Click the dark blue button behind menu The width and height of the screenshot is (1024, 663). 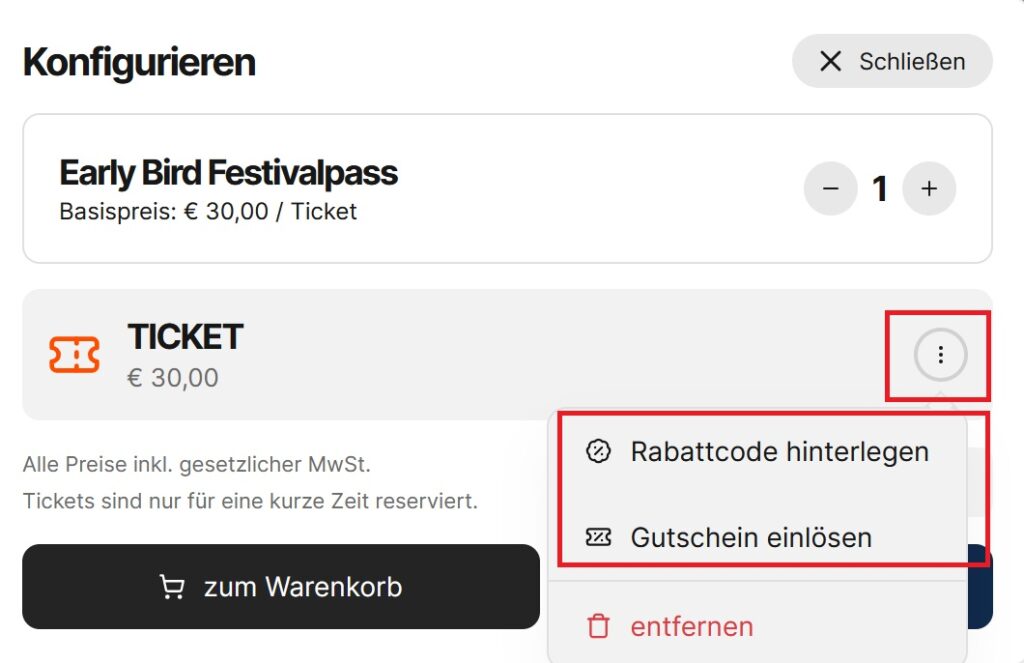[x=980, y=587]
